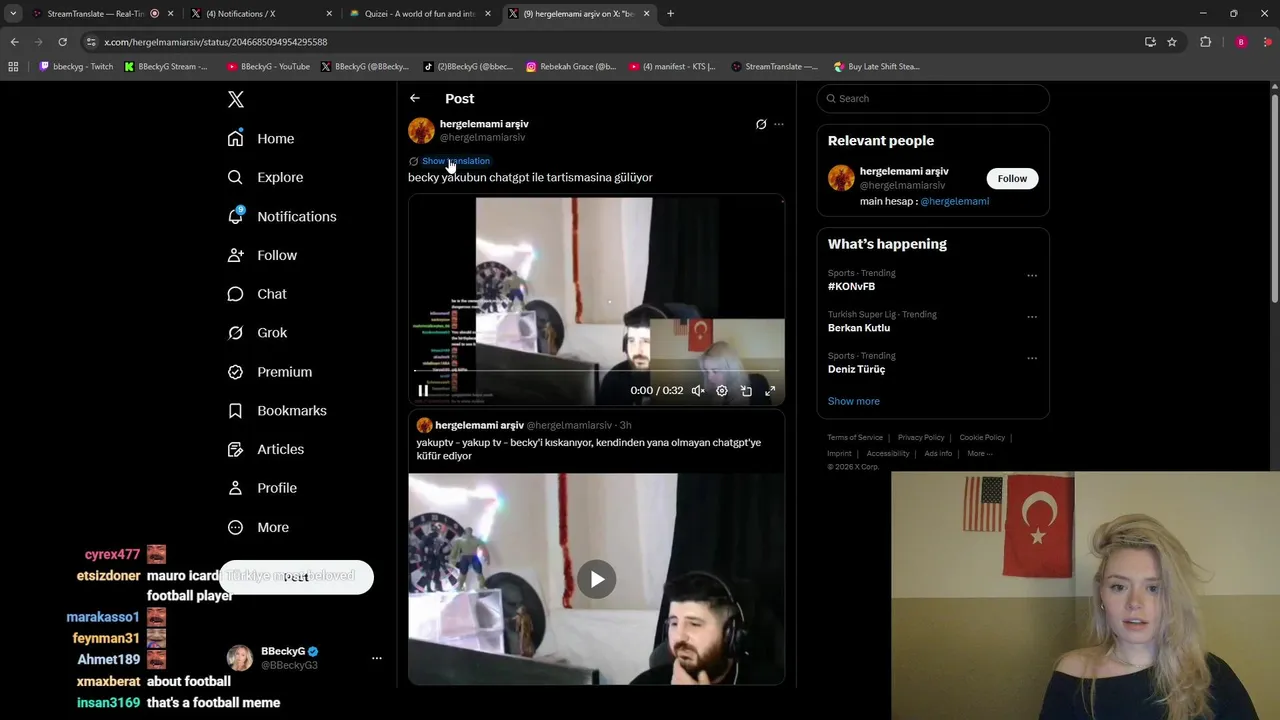The width and height of the screenshot is (1280, 720).
Task: Click Berkan Kutlu trending topic
Action: [x=859, y=328]
